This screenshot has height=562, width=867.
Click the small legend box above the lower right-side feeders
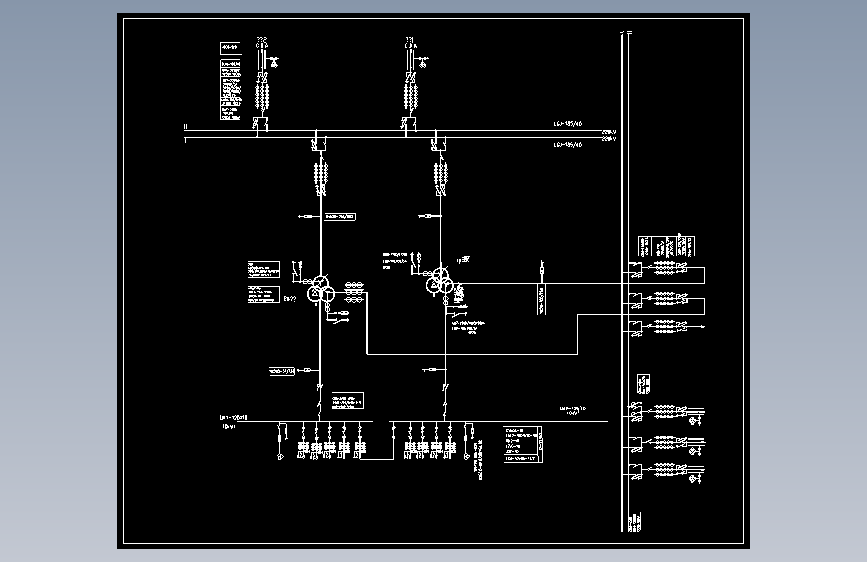[x=643, y=383]
